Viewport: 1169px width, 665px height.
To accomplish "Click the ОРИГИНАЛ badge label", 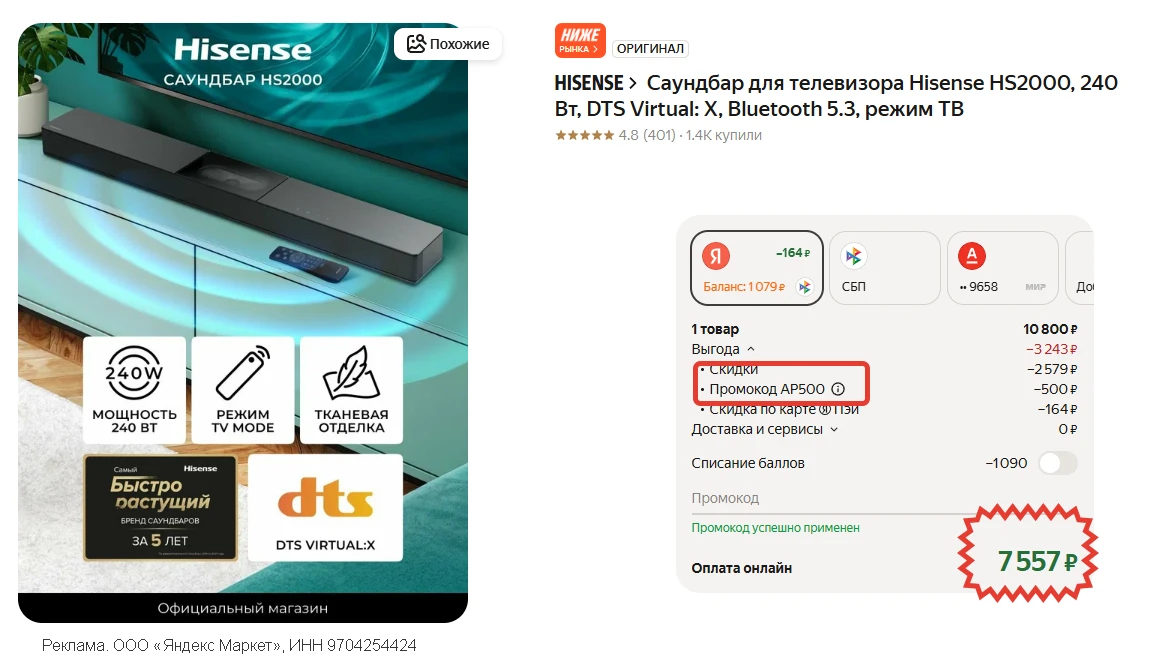I will pos(650,48).
